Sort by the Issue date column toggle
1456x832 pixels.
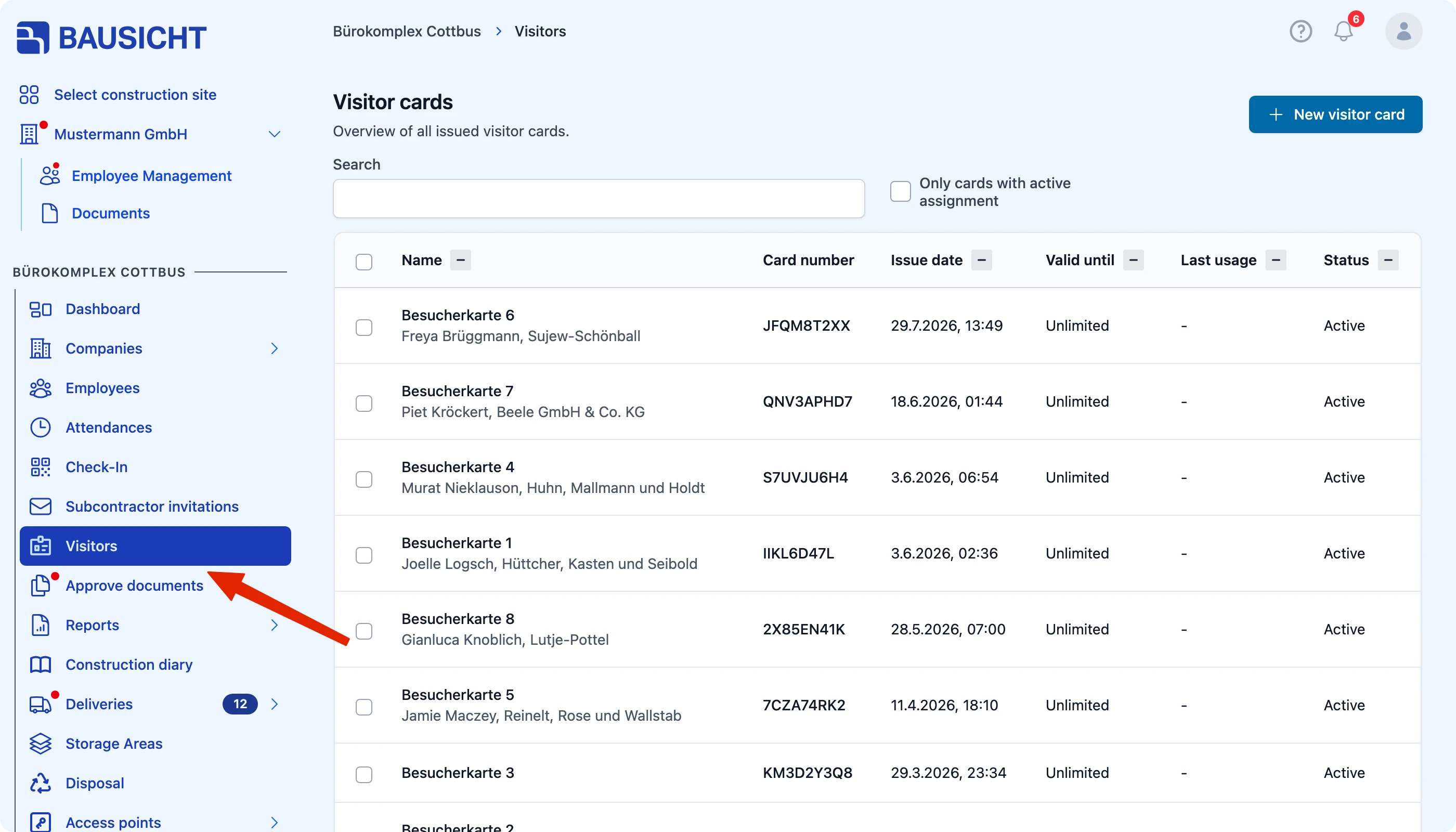(982, 260)
